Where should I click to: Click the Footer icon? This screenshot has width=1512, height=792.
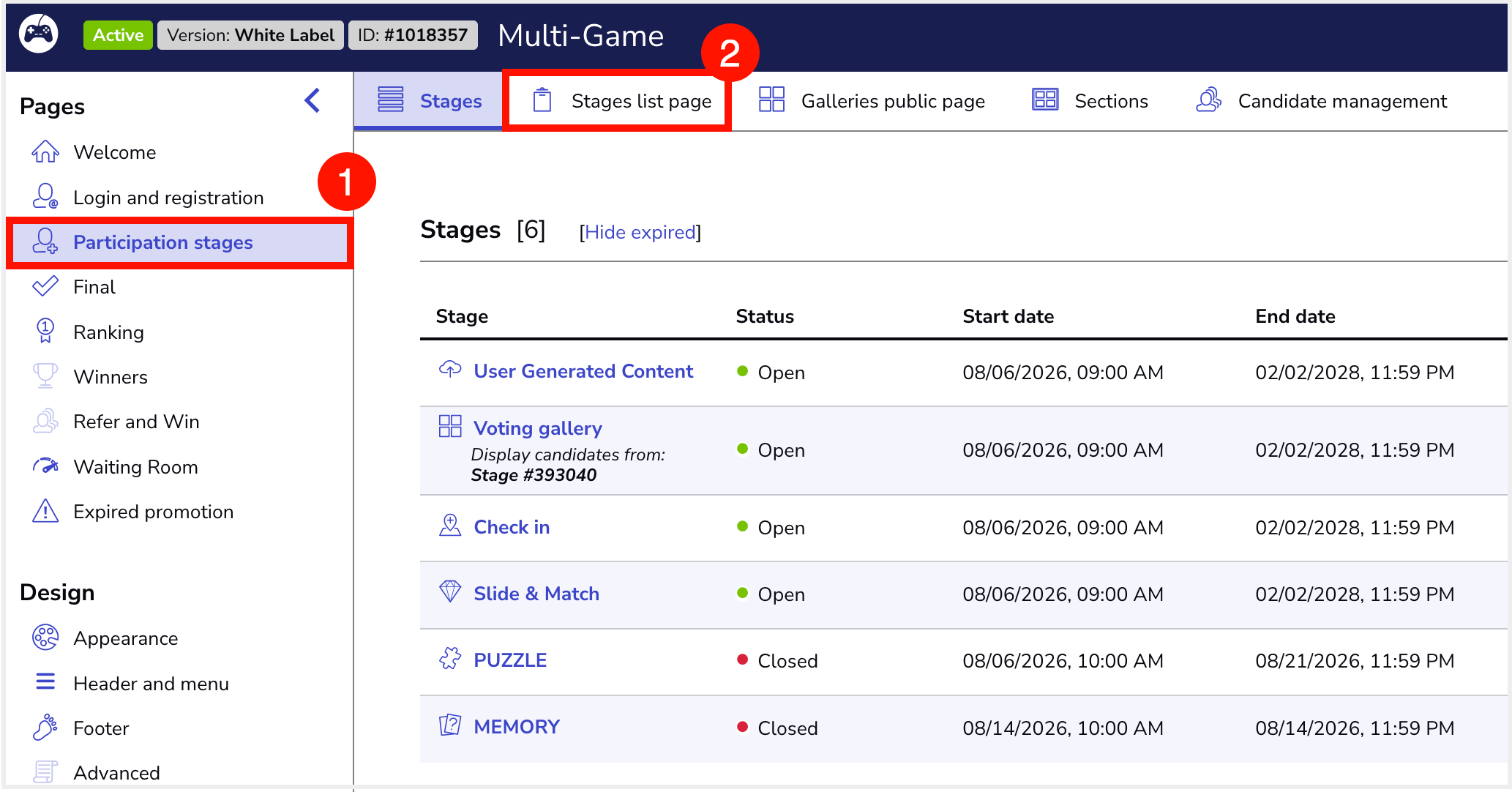45,728
